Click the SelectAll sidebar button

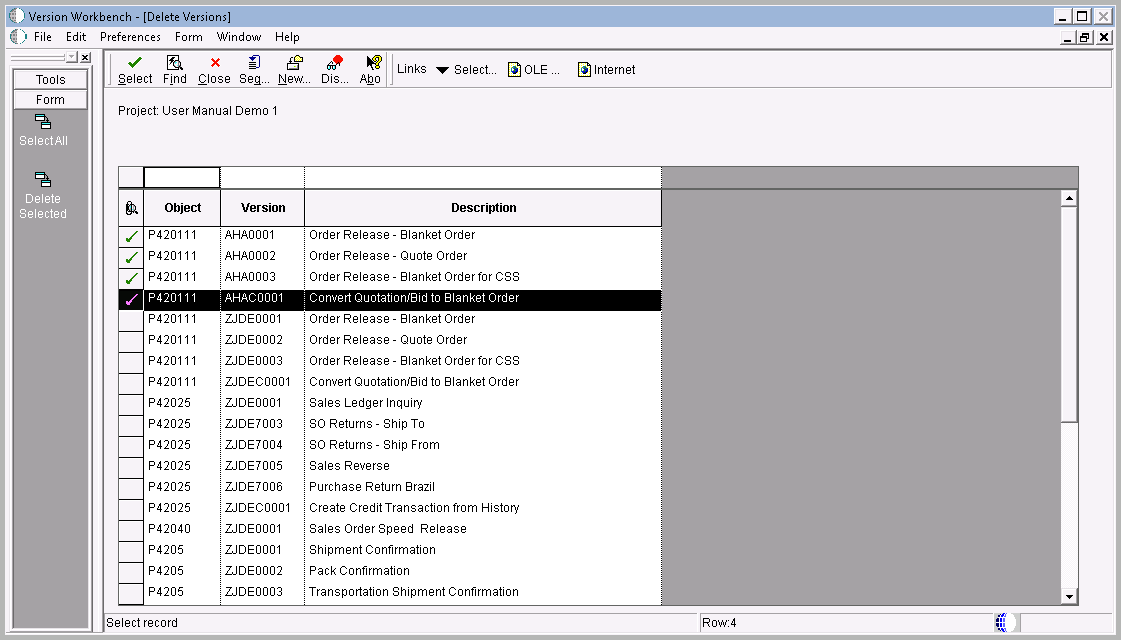tap(43, 132)
